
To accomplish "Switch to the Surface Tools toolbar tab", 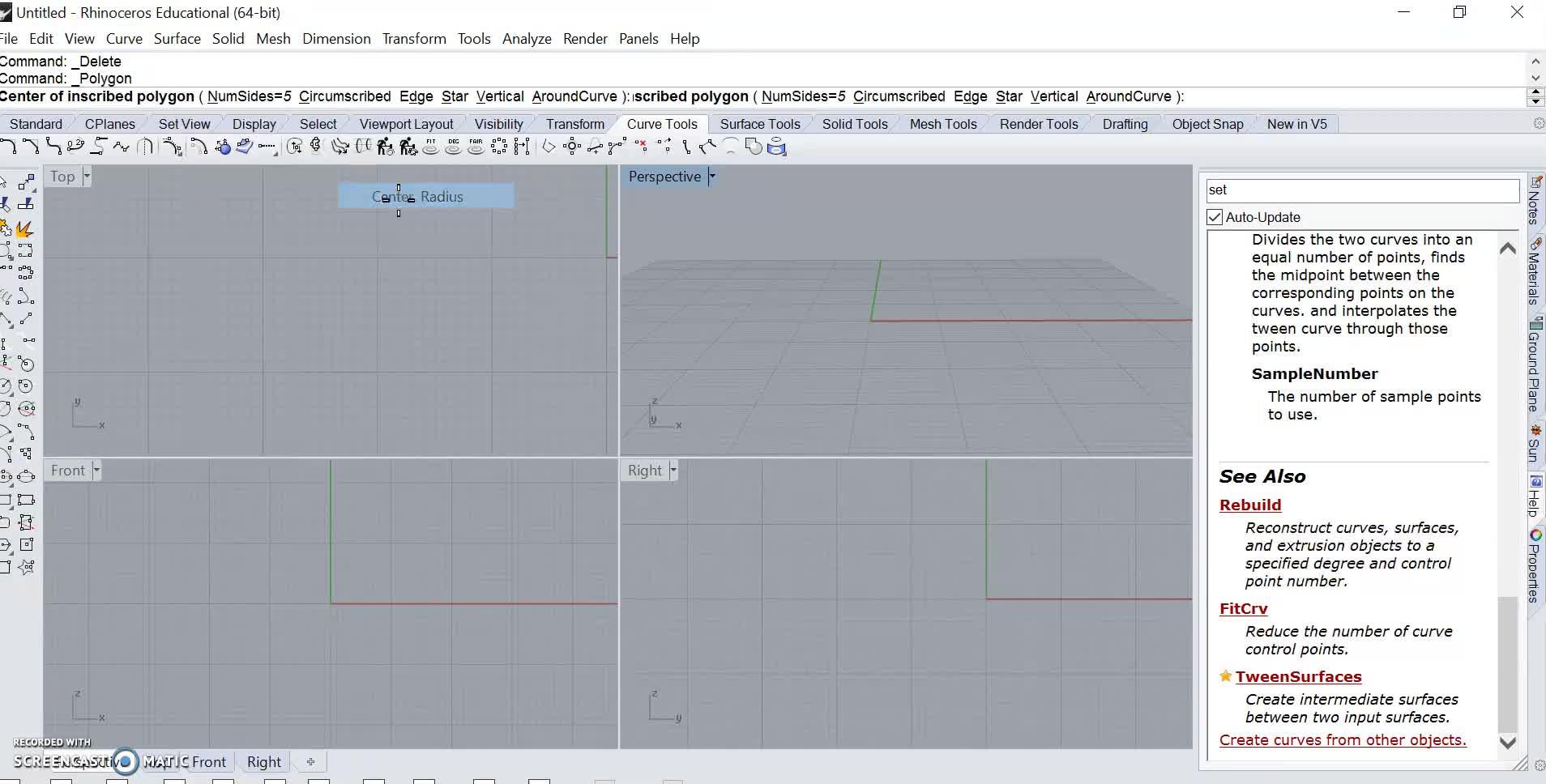I will (x=760, y=124).
